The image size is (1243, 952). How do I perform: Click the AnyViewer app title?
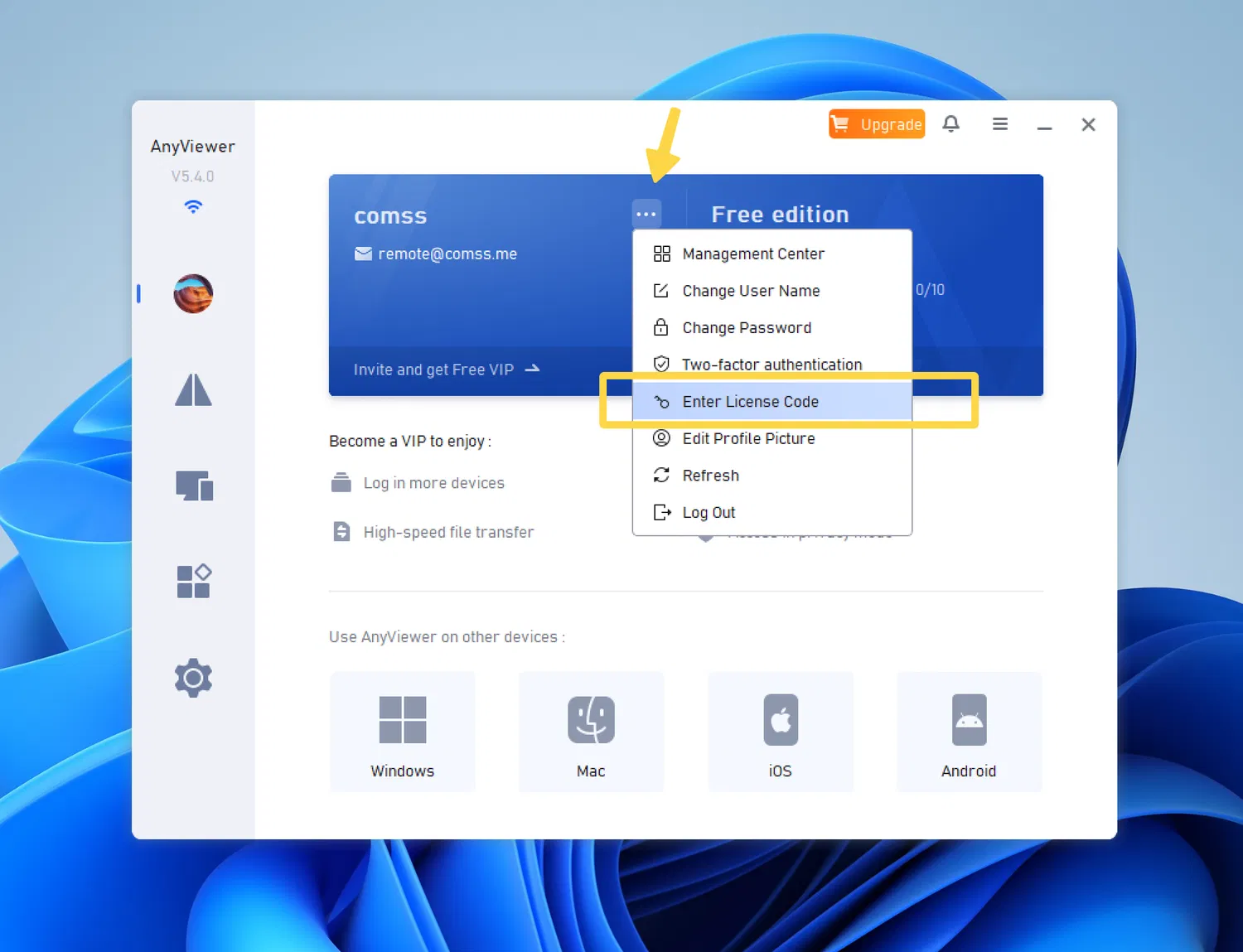(193, 147)
